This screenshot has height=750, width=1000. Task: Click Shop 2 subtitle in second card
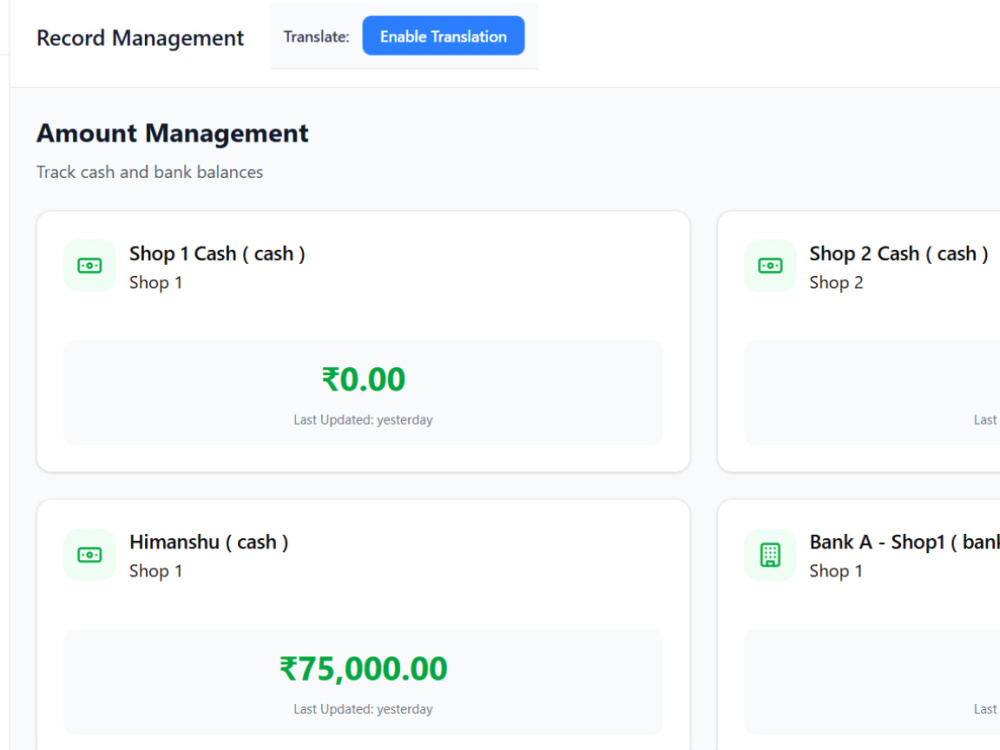click(x=836, y=283)
